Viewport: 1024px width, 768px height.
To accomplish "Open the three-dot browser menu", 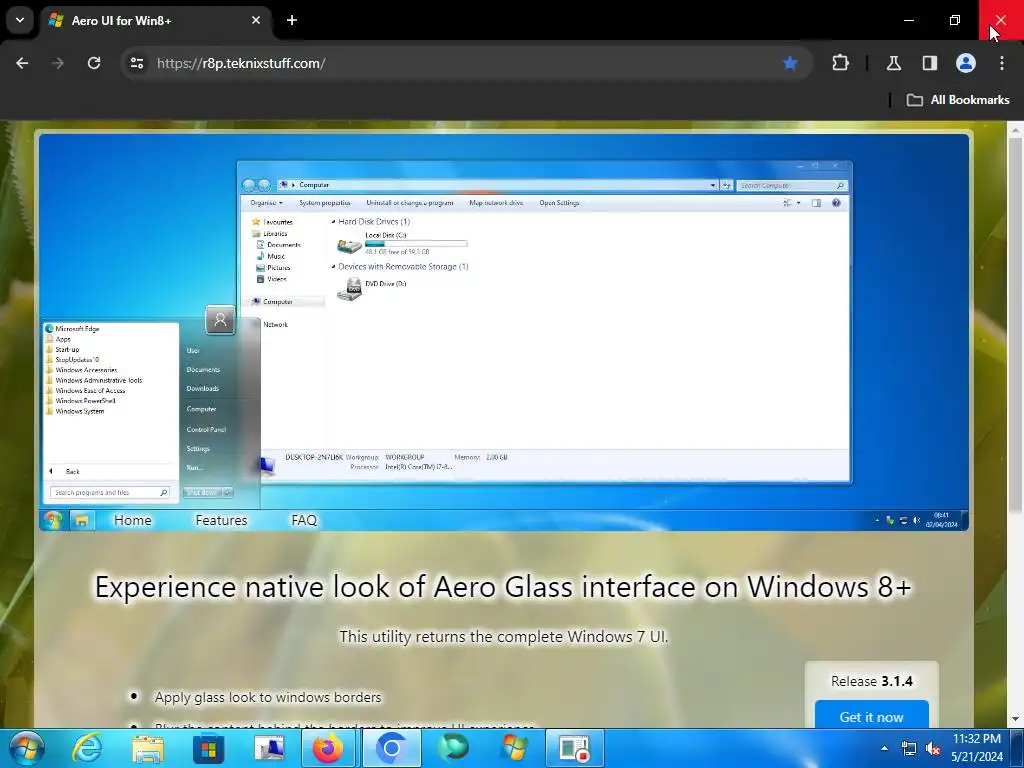I will tap(1002, 63).
